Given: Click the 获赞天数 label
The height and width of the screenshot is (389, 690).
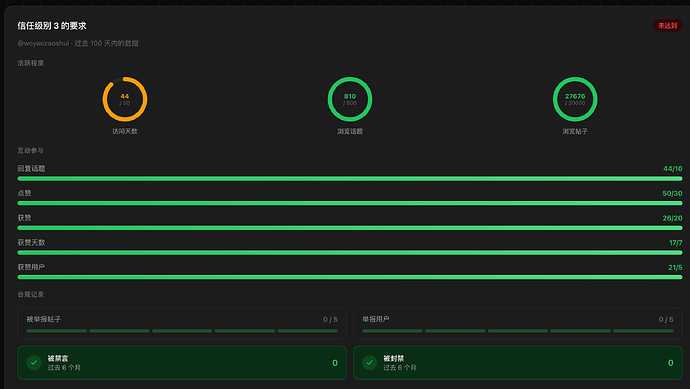Looking at the screenshot, I should pyautogui.click(x=31, y=242).
